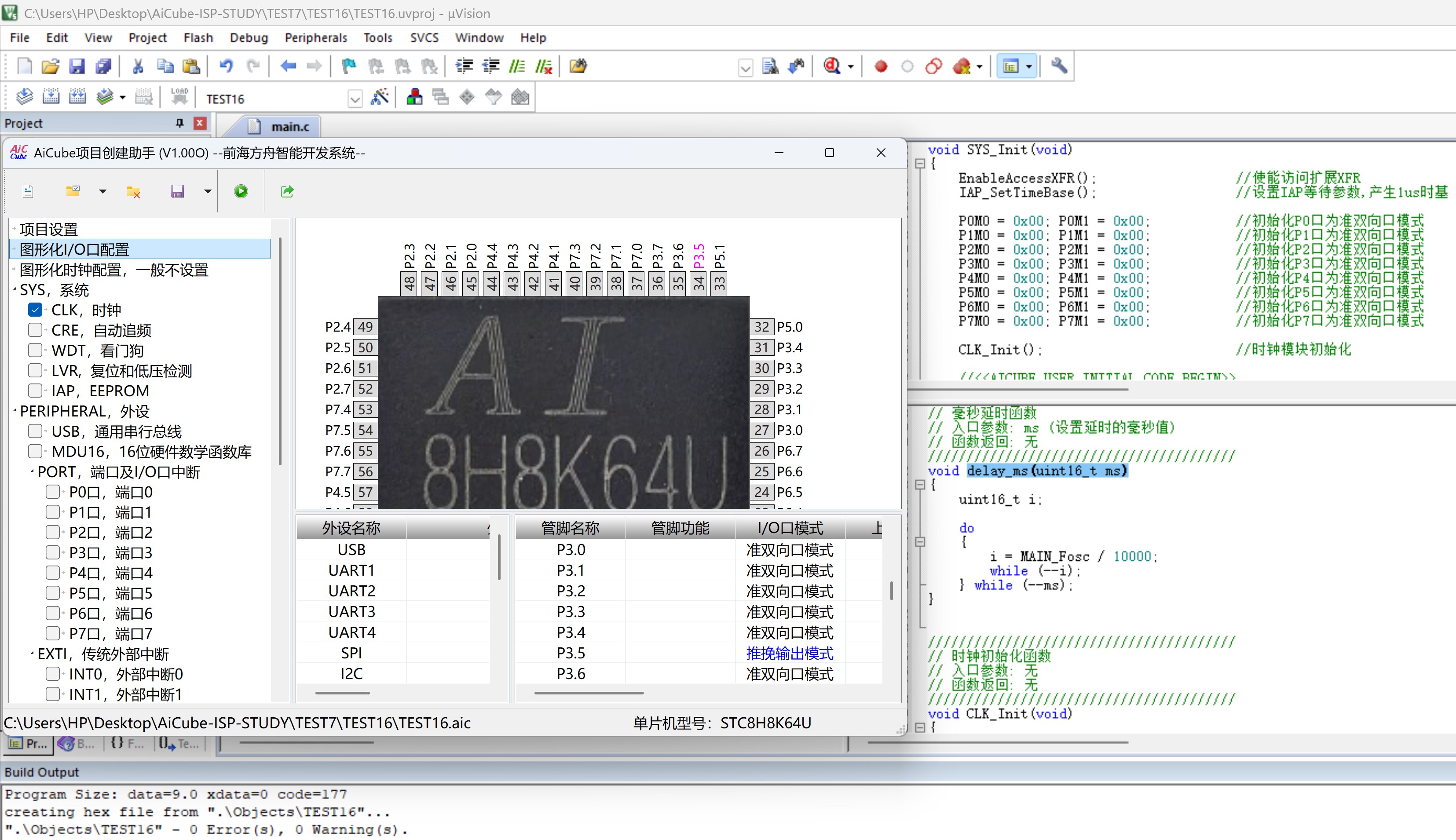This screenshot has height=840, width=1456.
Task: Check the P3口 端口3 checkbox
Action: [53, 552]
